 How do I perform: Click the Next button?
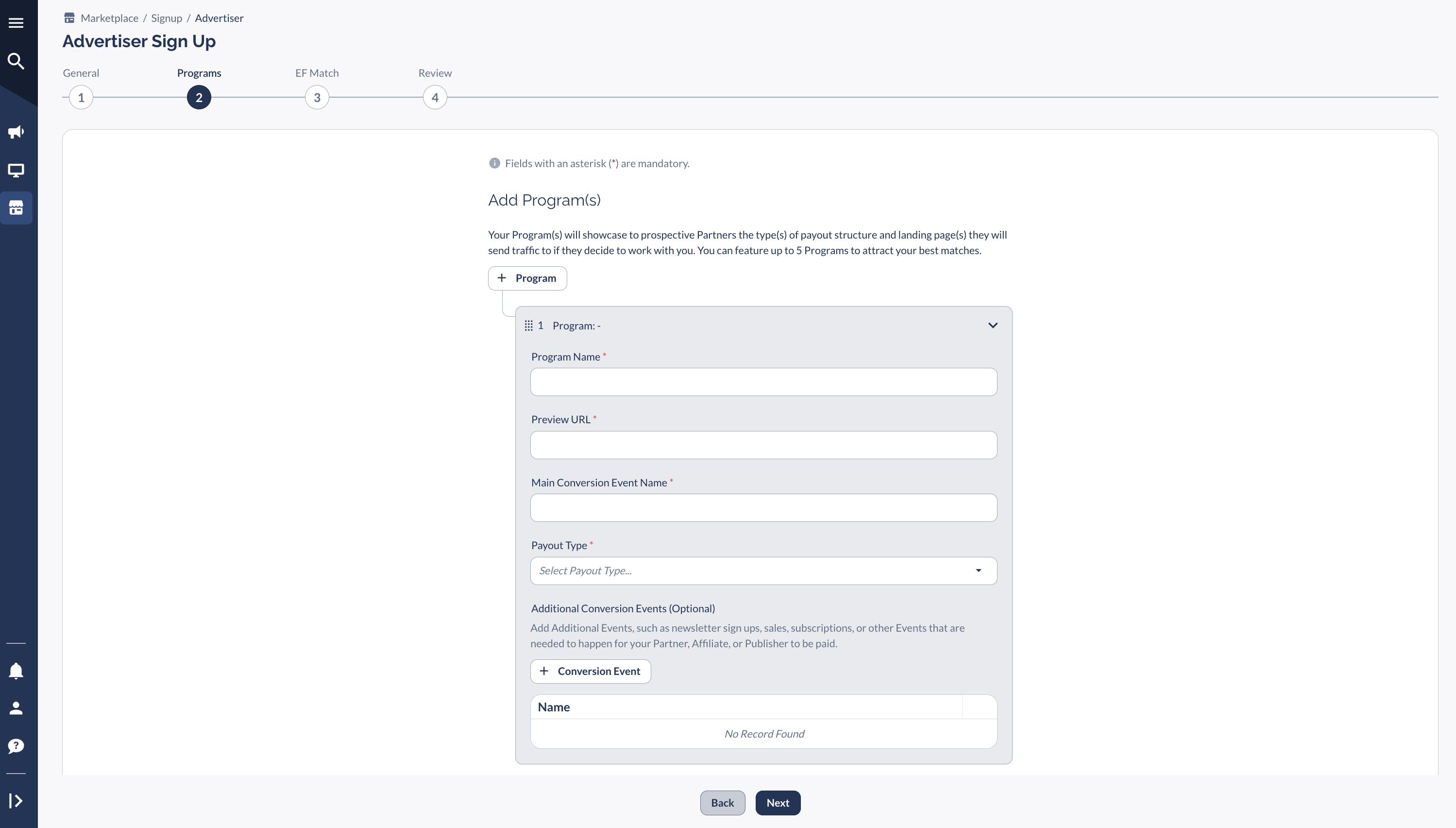point(778,802)
